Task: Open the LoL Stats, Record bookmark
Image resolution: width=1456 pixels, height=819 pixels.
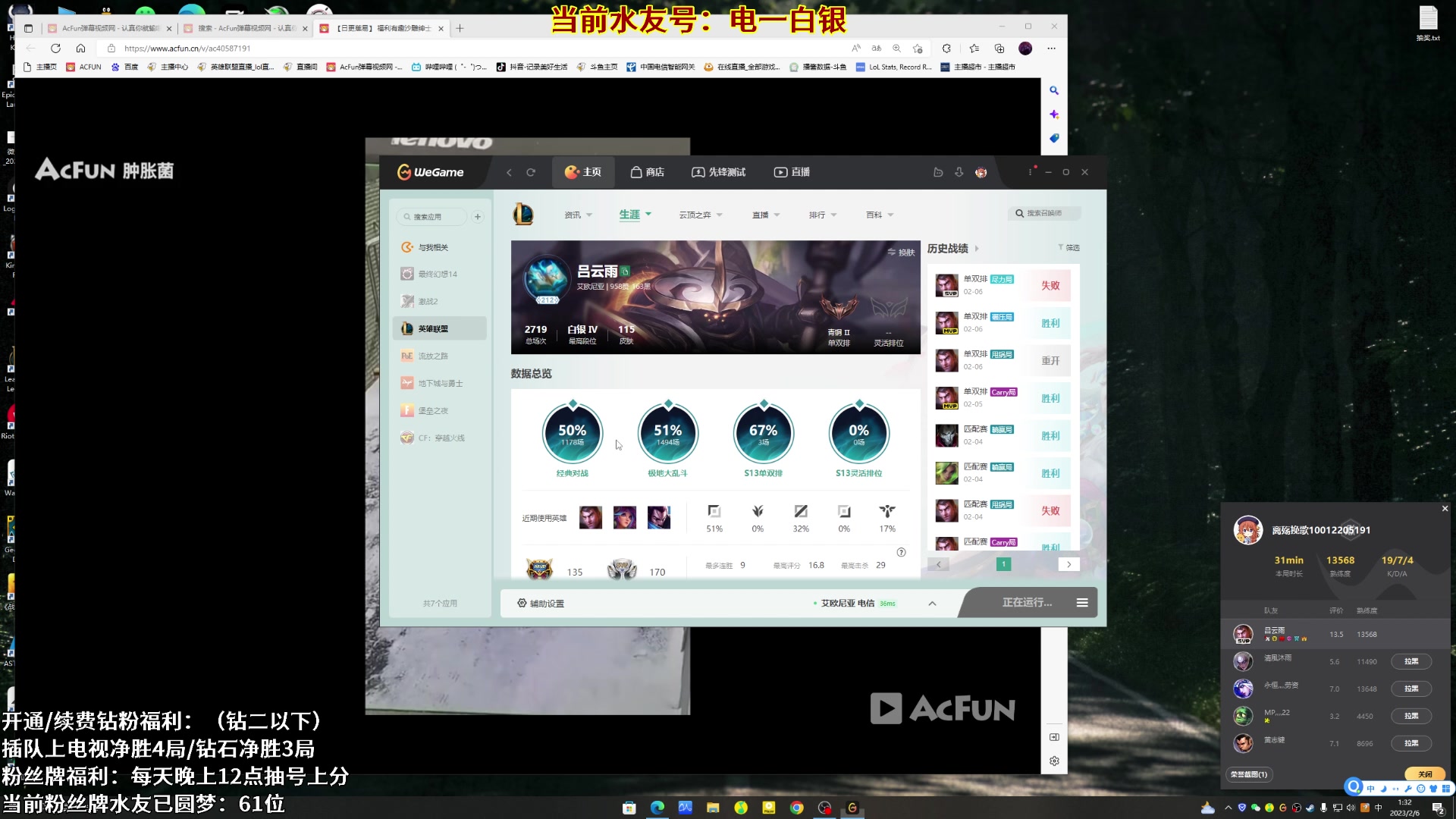Action: (x=893, y=67)
